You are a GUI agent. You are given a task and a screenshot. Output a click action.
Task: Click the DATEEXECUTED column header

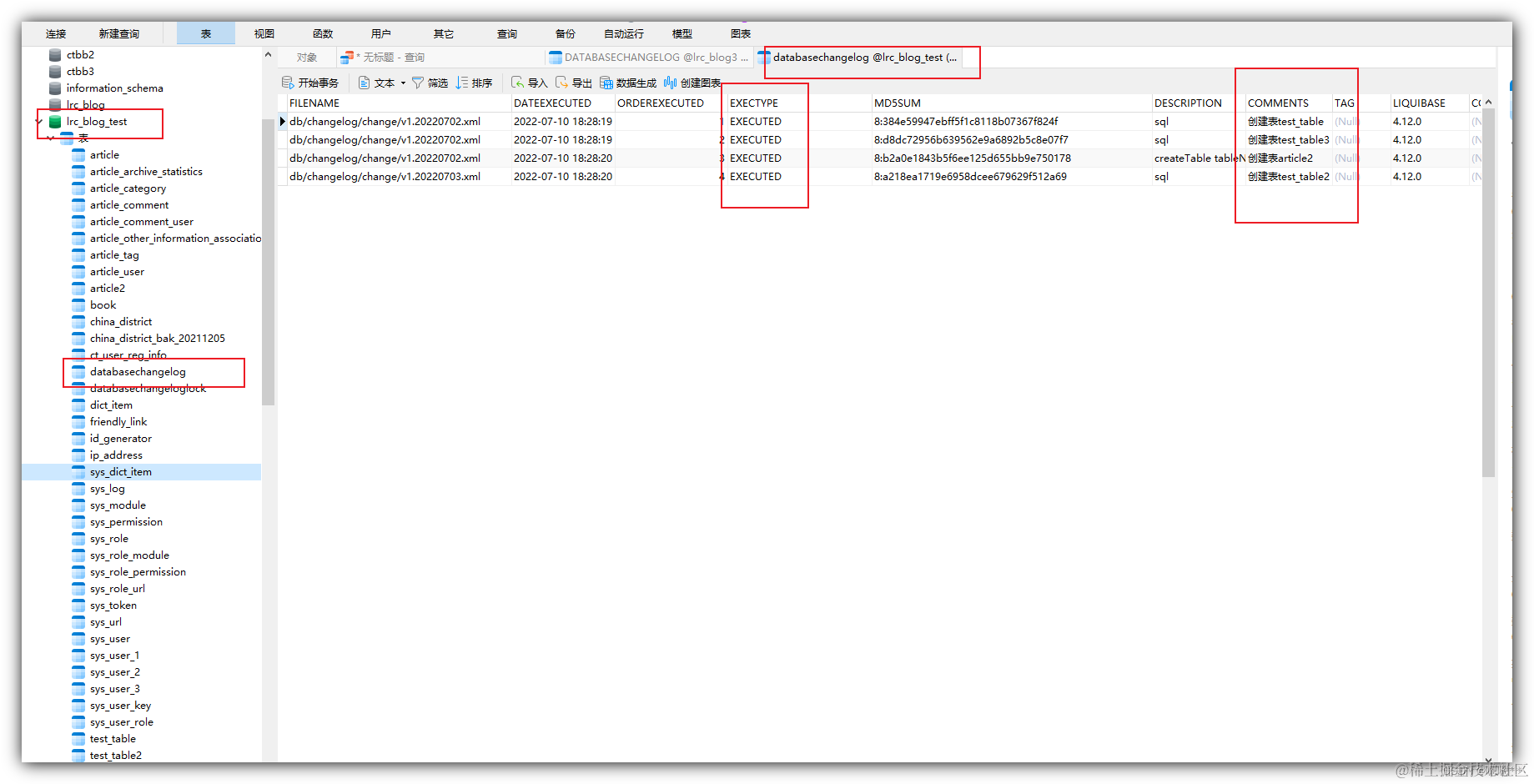(x=563, y=103)
